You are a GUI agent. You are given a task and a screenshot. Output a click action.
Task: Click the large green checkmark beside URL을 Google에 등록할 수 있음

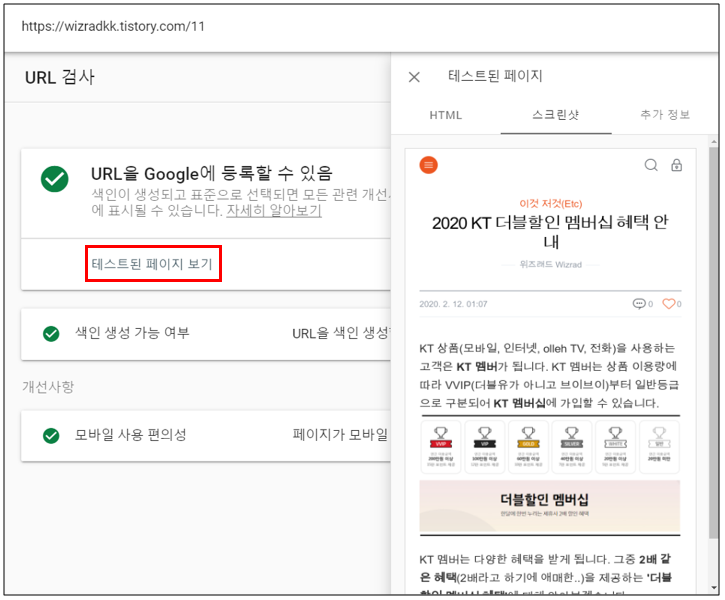55,179
